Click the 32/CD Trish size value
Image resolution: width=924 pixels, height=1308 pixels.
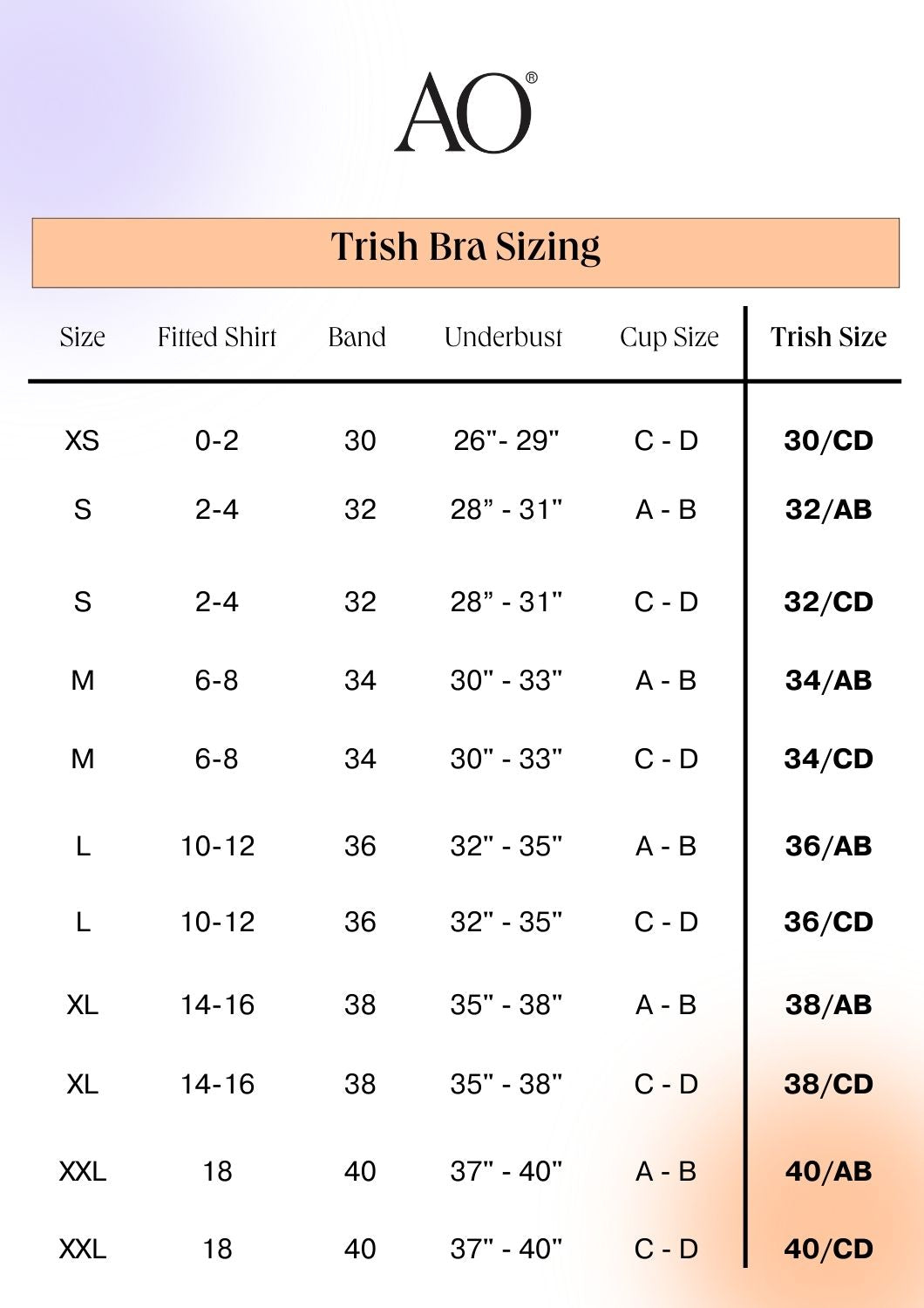pyautogui.click(x=828, y=602)
